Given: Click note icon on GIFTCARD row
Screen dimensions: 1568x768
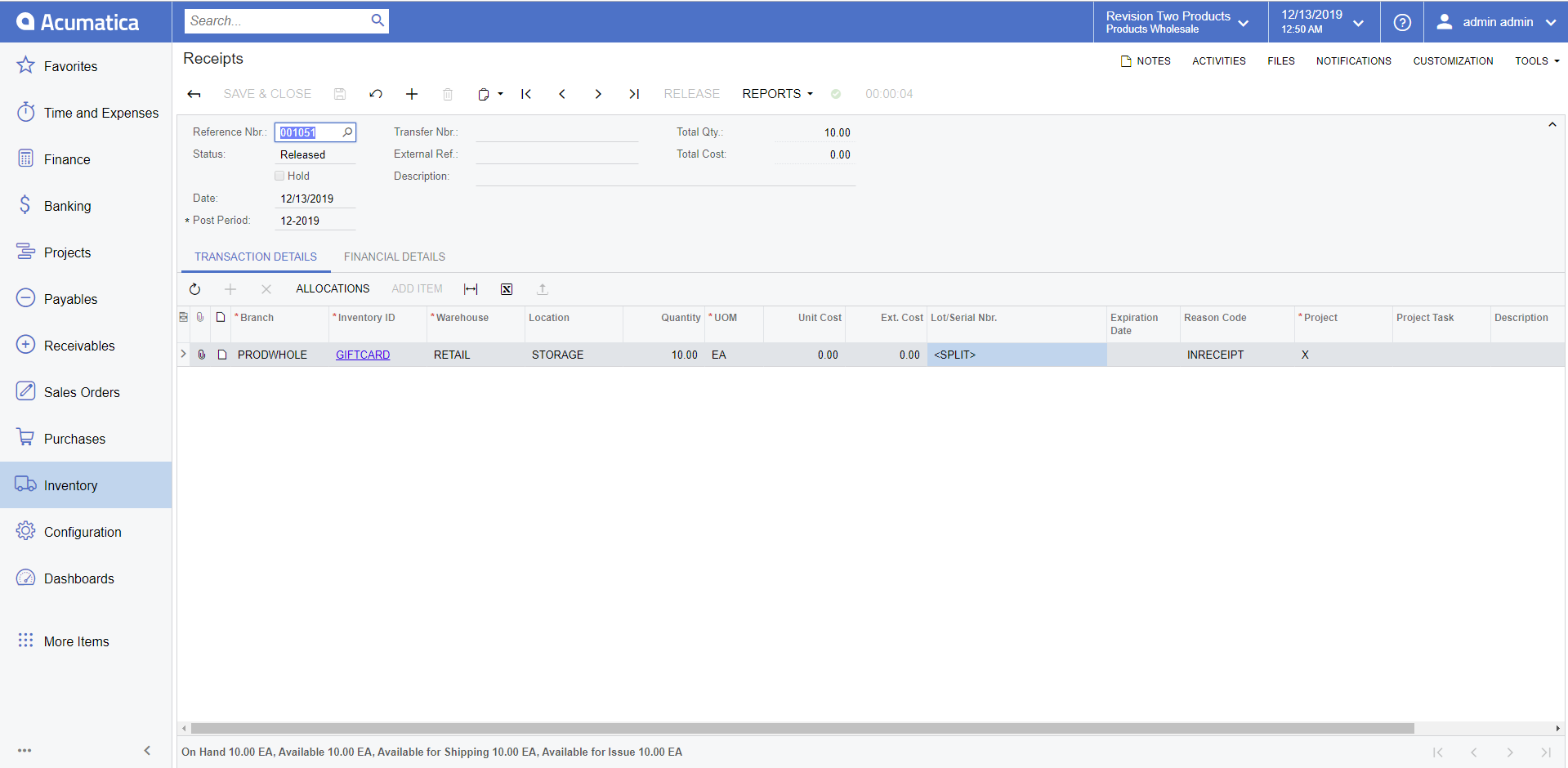Looking at the screenshot, I should pyautogui.click(x=221, y=355).
